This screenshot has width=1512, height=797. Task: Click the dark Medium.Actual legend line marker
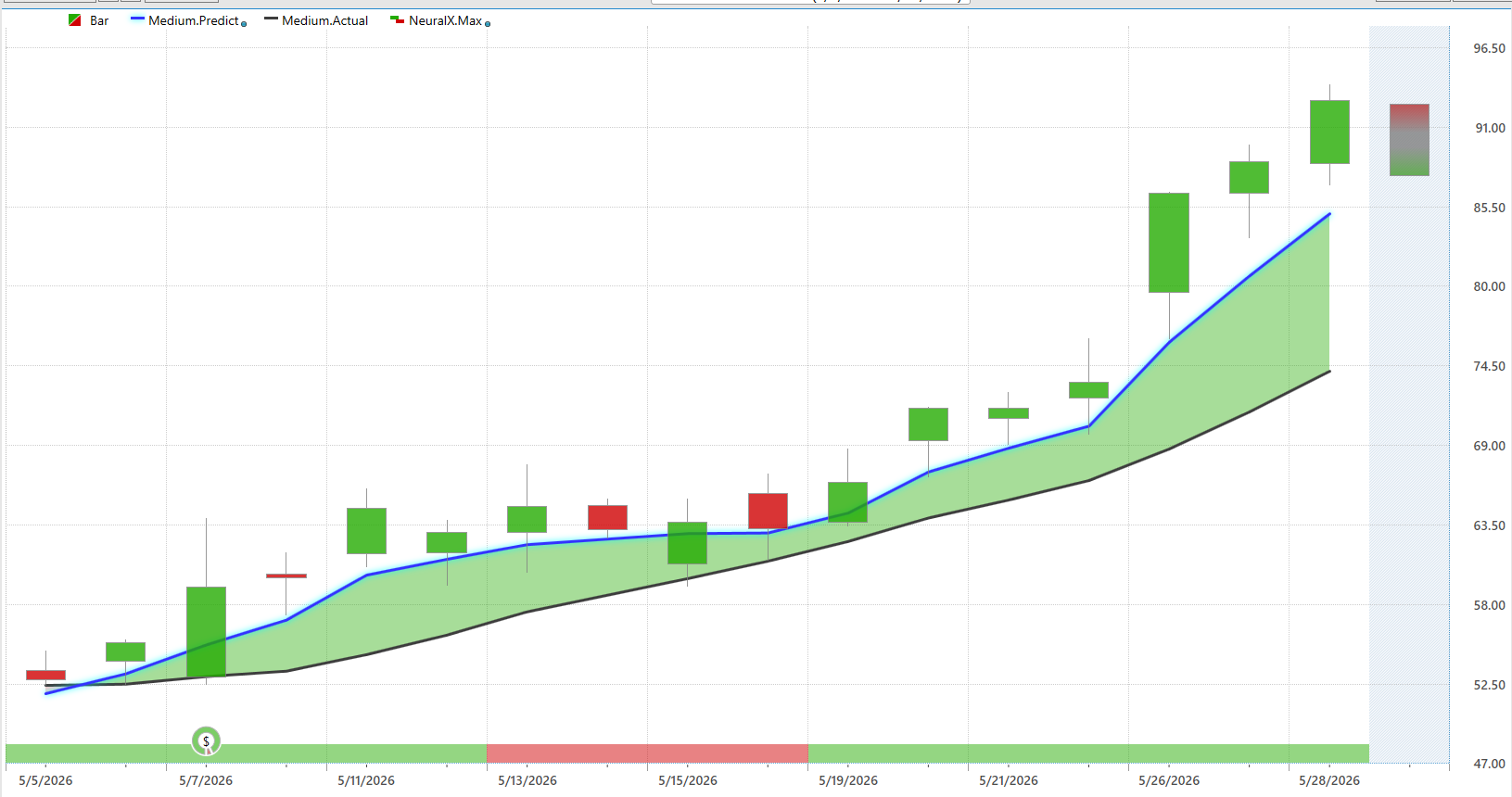pos(271,19)
